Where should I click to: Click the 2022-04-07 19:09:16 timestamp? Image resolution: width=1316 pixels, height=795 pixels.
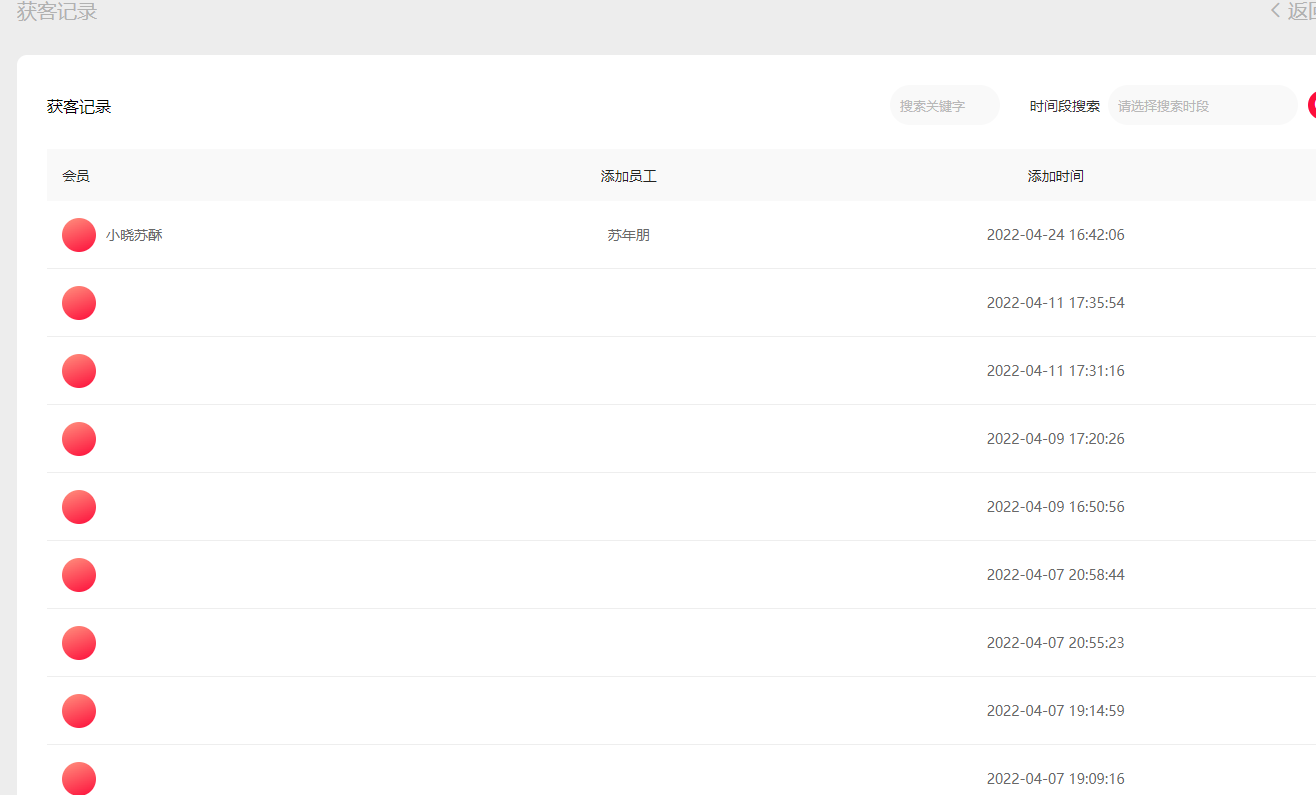click(1055, 779)
